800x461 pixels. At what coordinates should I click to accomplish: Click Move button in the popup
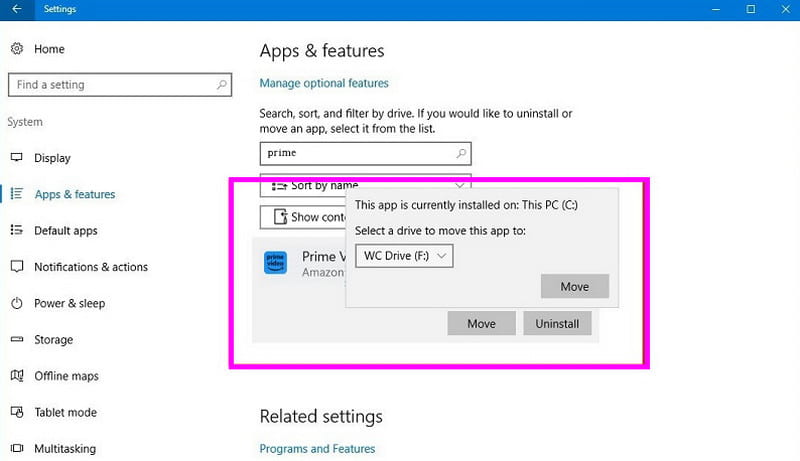(575, 287)
